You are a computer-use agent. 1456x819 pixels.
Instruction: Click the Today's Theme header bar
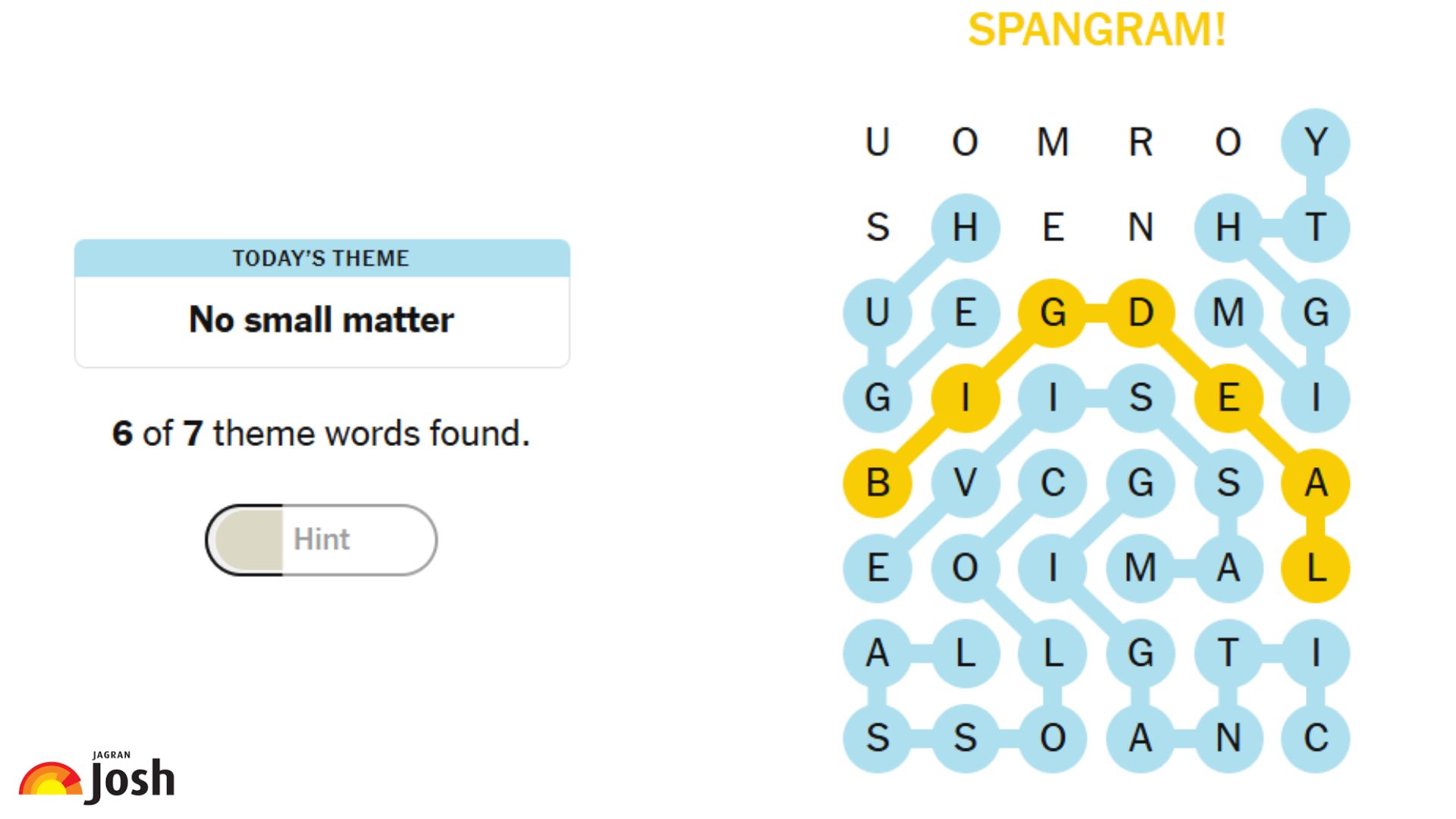click(x=322, y=259)
